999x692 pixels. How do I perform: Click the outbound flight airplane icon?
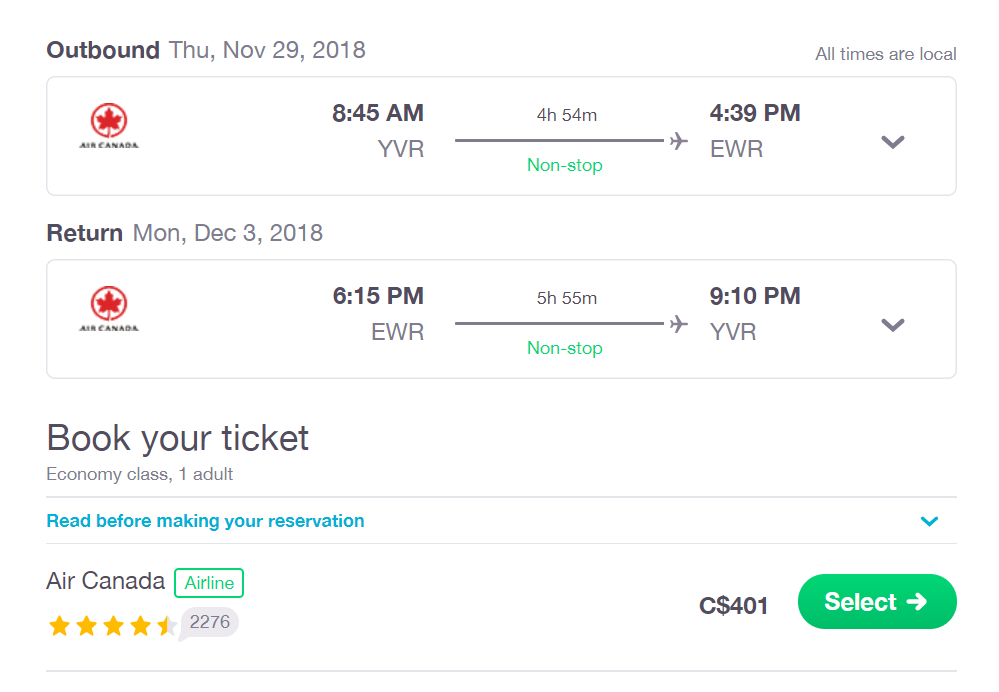pos(679,140)
